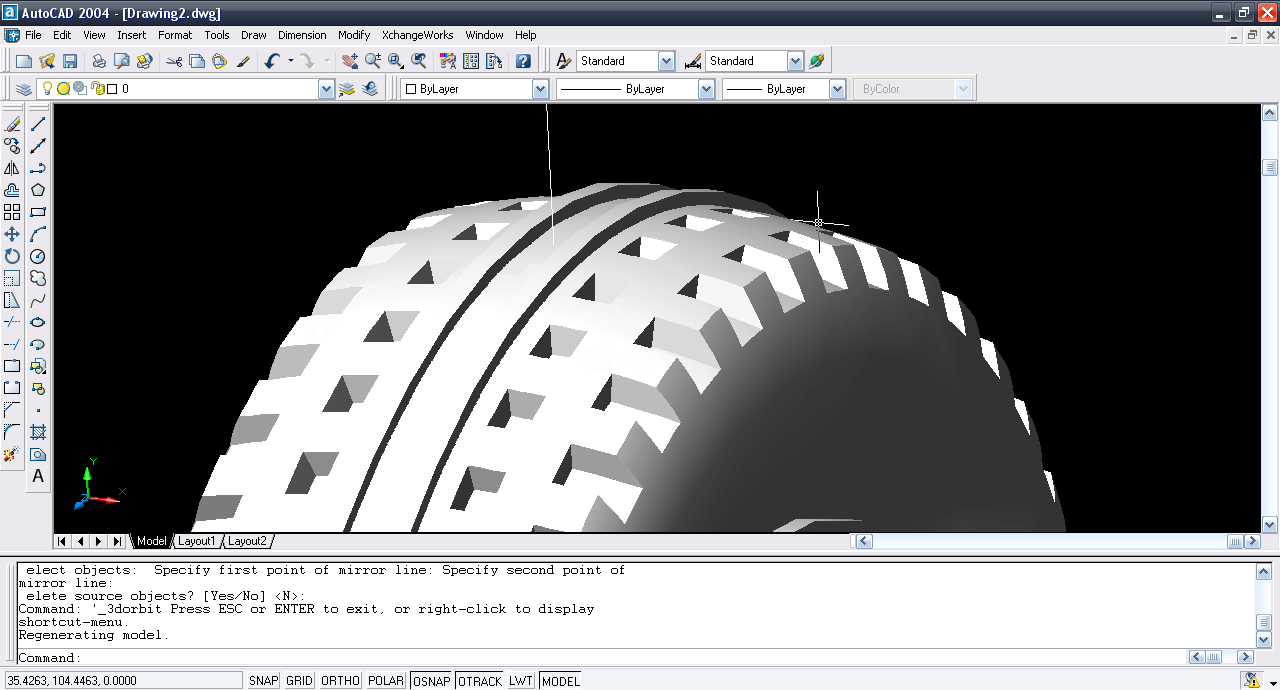Open the XchangeWorks menu
1280x690 pixels.
pyautogui.click(x=417, y=35)
